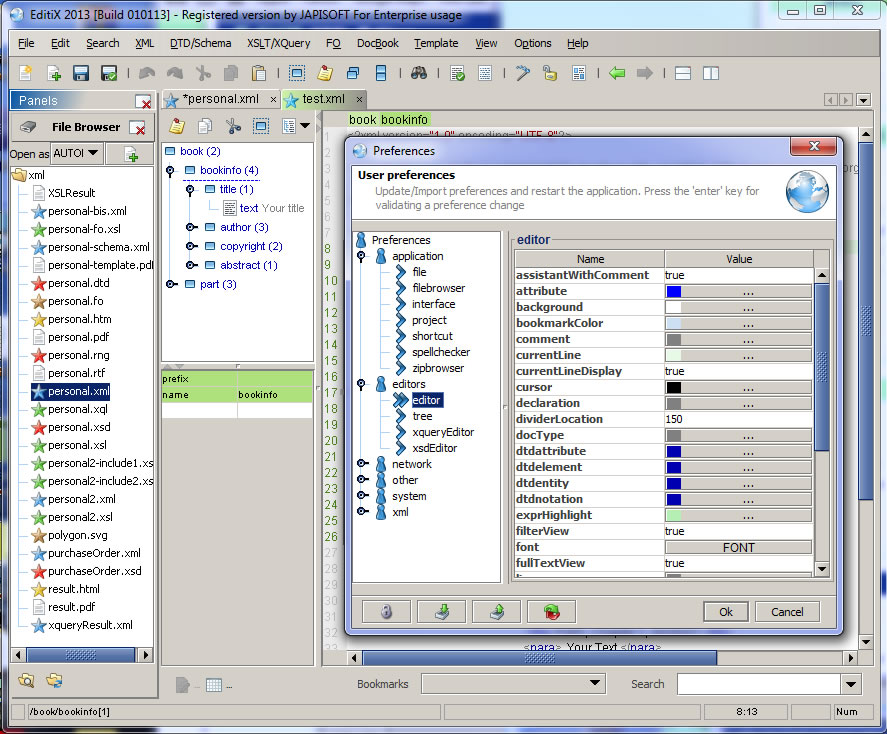
Task: Click inside the Search field at the bottom
Action: click(x=760, y=684)
